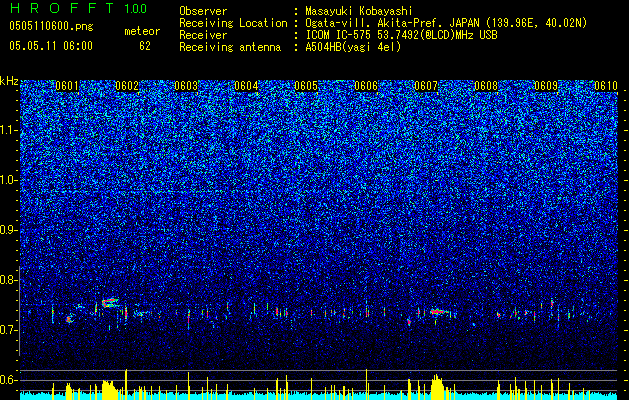Click the 1.0 frequency axis label
629x400 pixels.
pyautogui.click(x=9, y=180)
